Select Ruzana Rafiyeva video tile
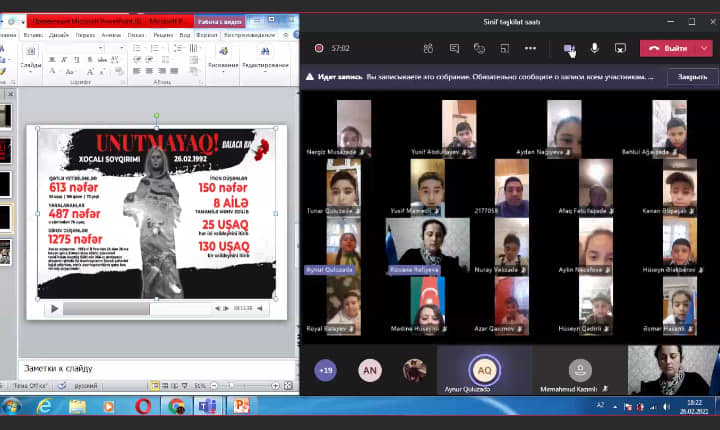The height and width of the screenshot is (430, 720). pos(428,247)
